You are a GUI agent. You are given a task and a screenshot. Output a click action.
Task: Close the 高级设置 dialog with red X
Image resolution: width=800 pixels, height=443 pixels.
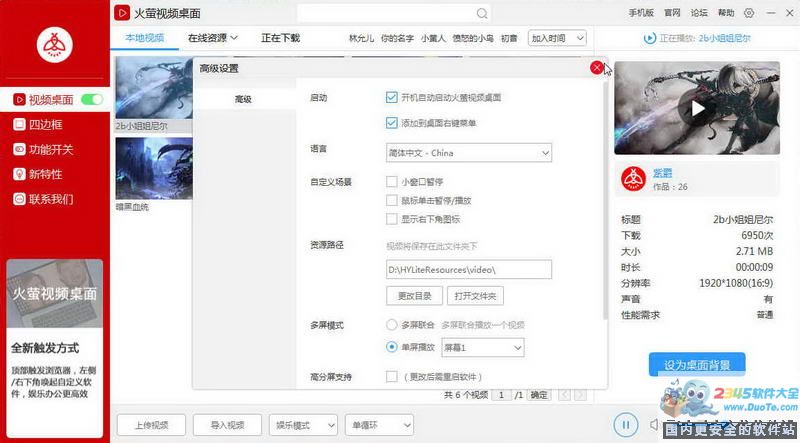(x=597, y=68)
